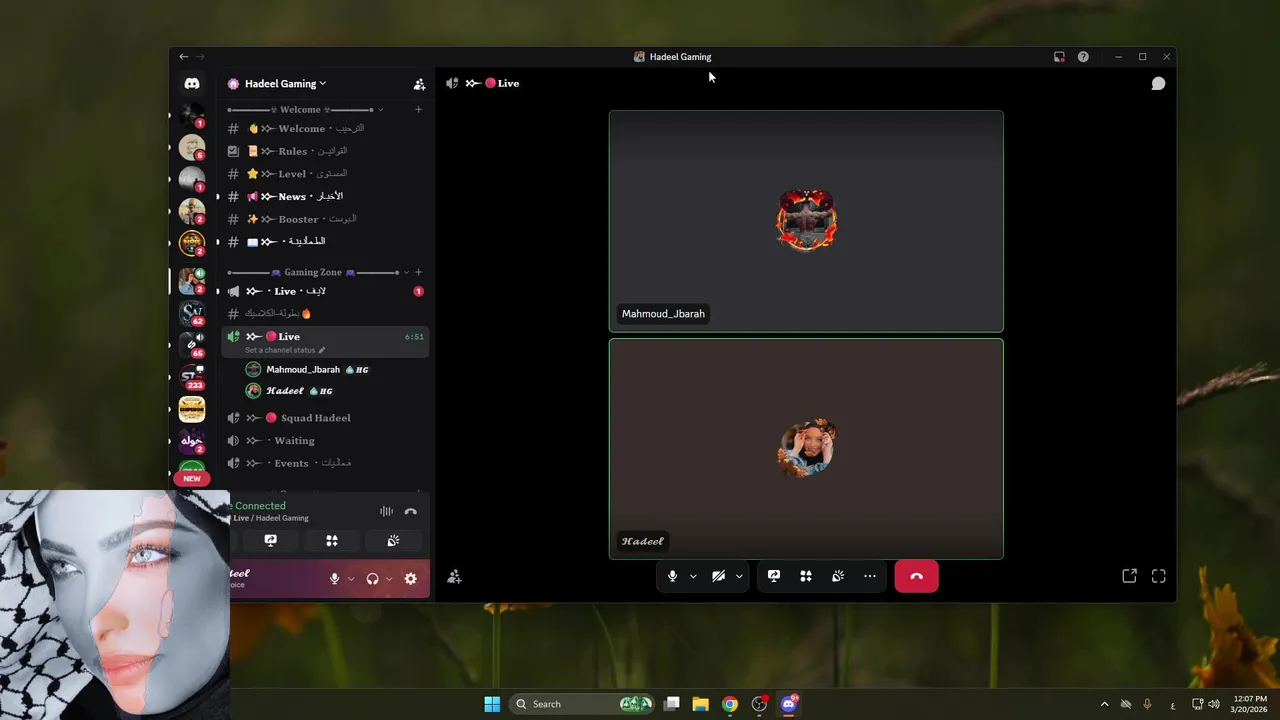The image size is (1280, 720).
Task: Open camera options arrow in call bar
Action: click(x=739, y=577)
